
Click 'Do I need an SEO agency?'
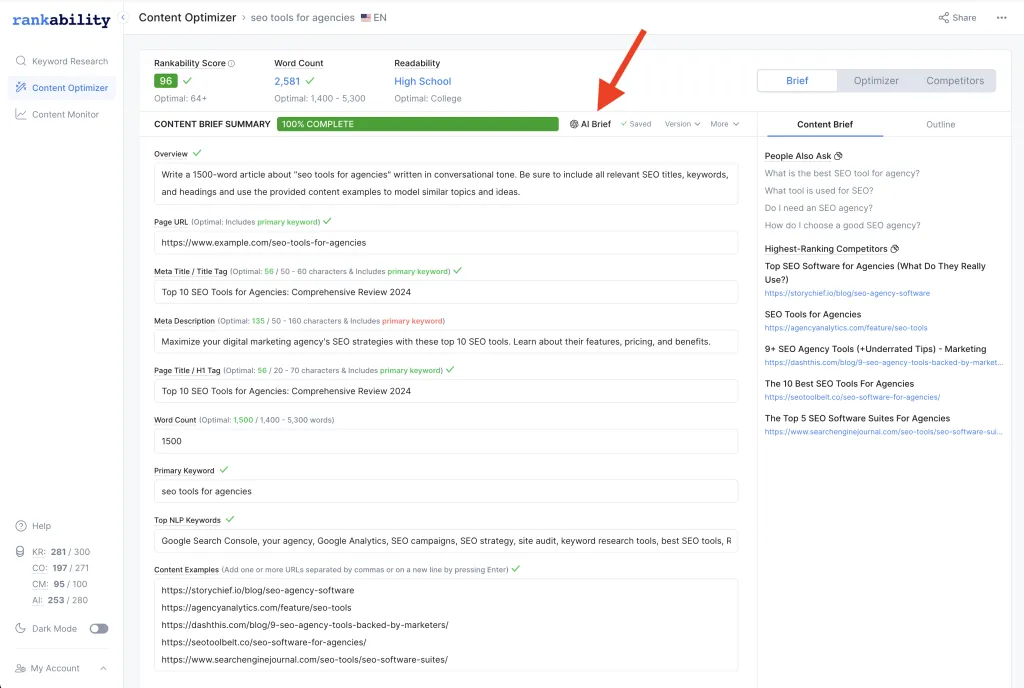(818, 208)
